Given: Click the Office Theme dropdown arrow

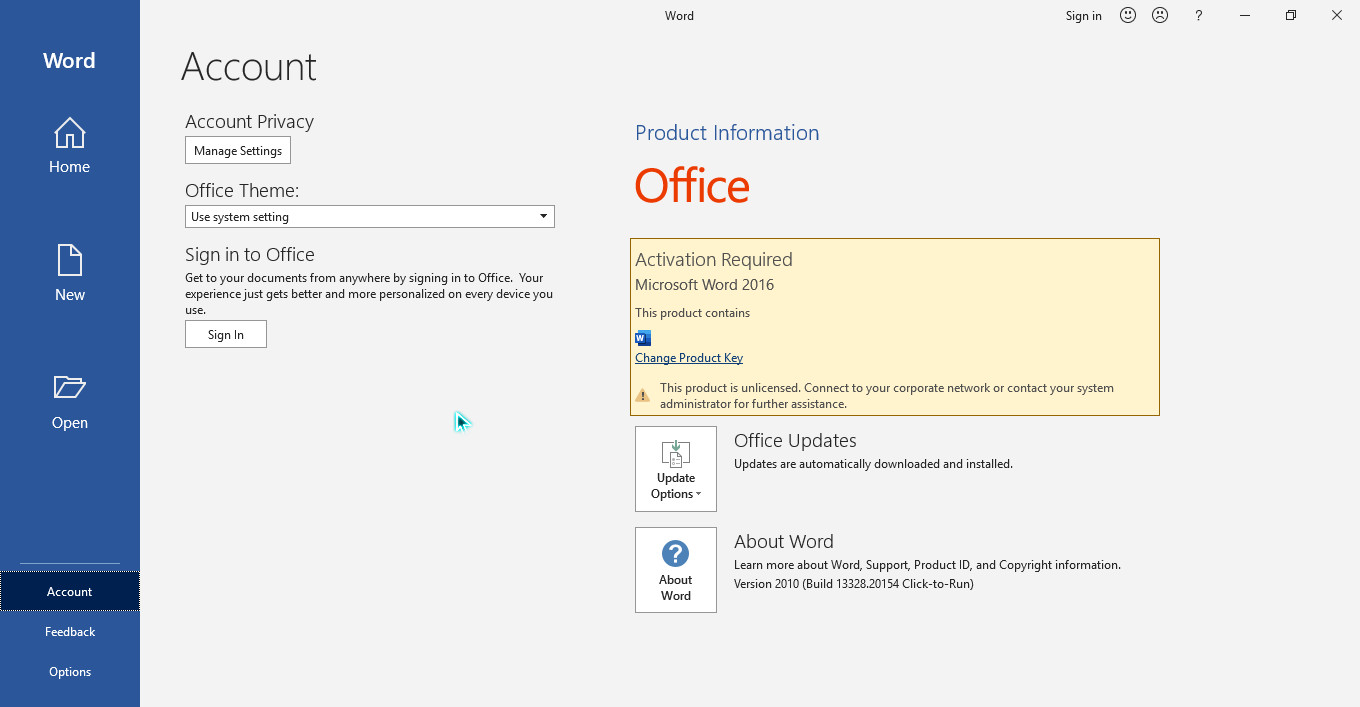Looking at the screenshot, I should point(544,217).
